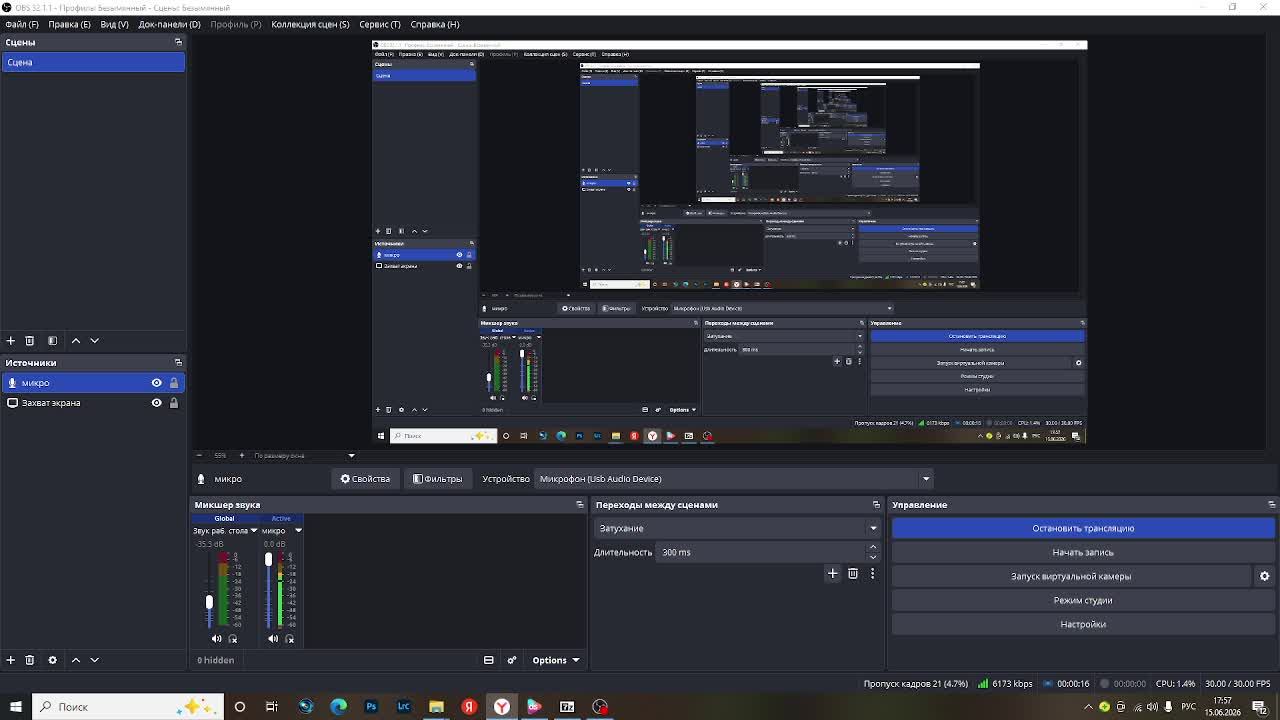This screenshot has height=720, width=1280.
Task: Open Правка (E) menu
Action: pyautogui.click(x=69, y=24)
